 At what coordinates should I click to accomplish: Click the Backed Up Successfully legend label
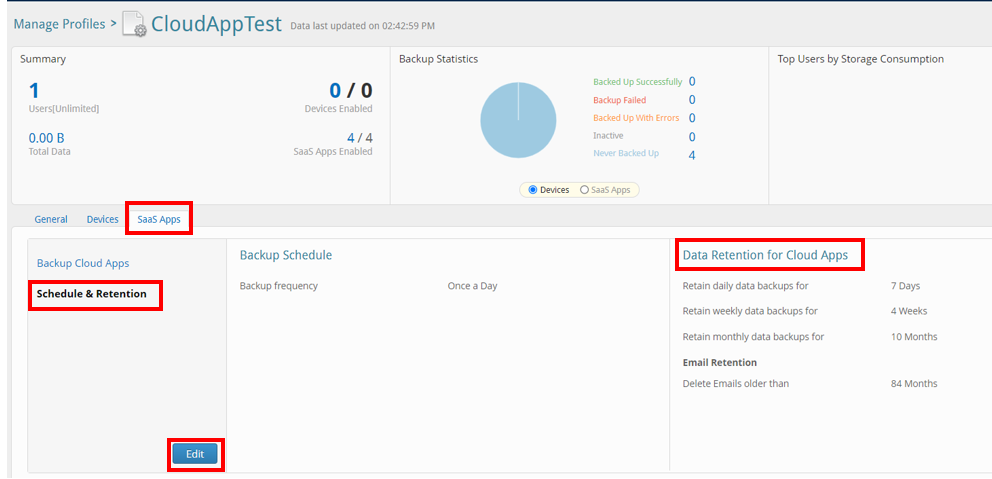pos(638,82)
